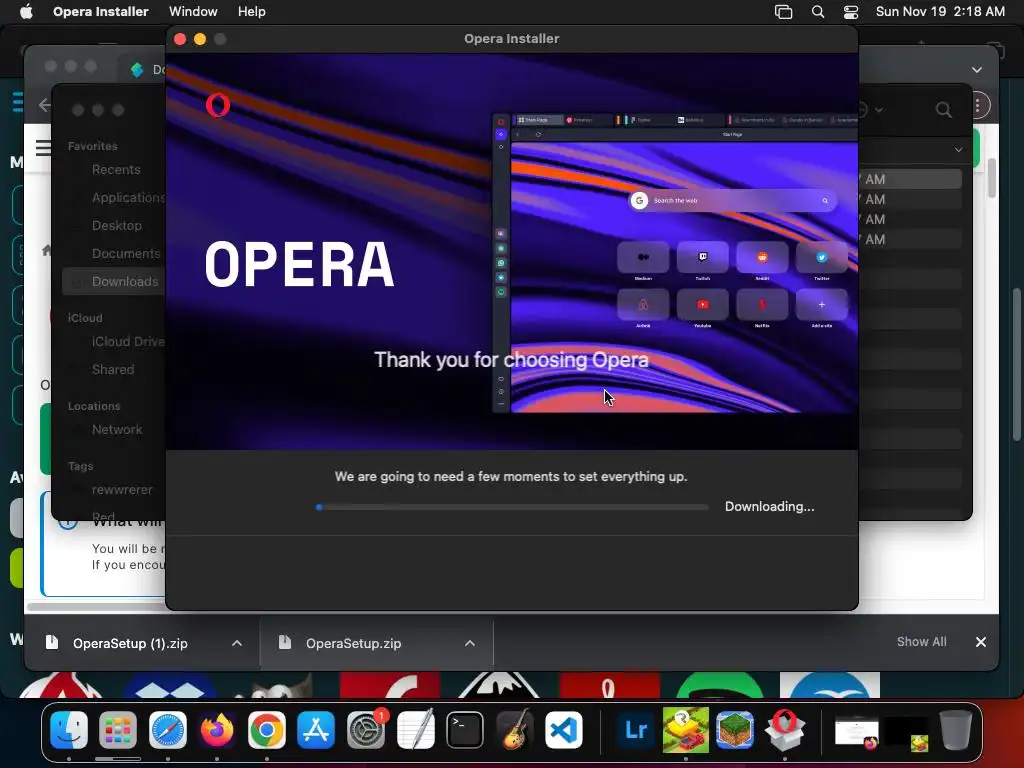1024x768 pixels.
Task: Launch Visual Studio Code from the dock
Action: point(564,729)
